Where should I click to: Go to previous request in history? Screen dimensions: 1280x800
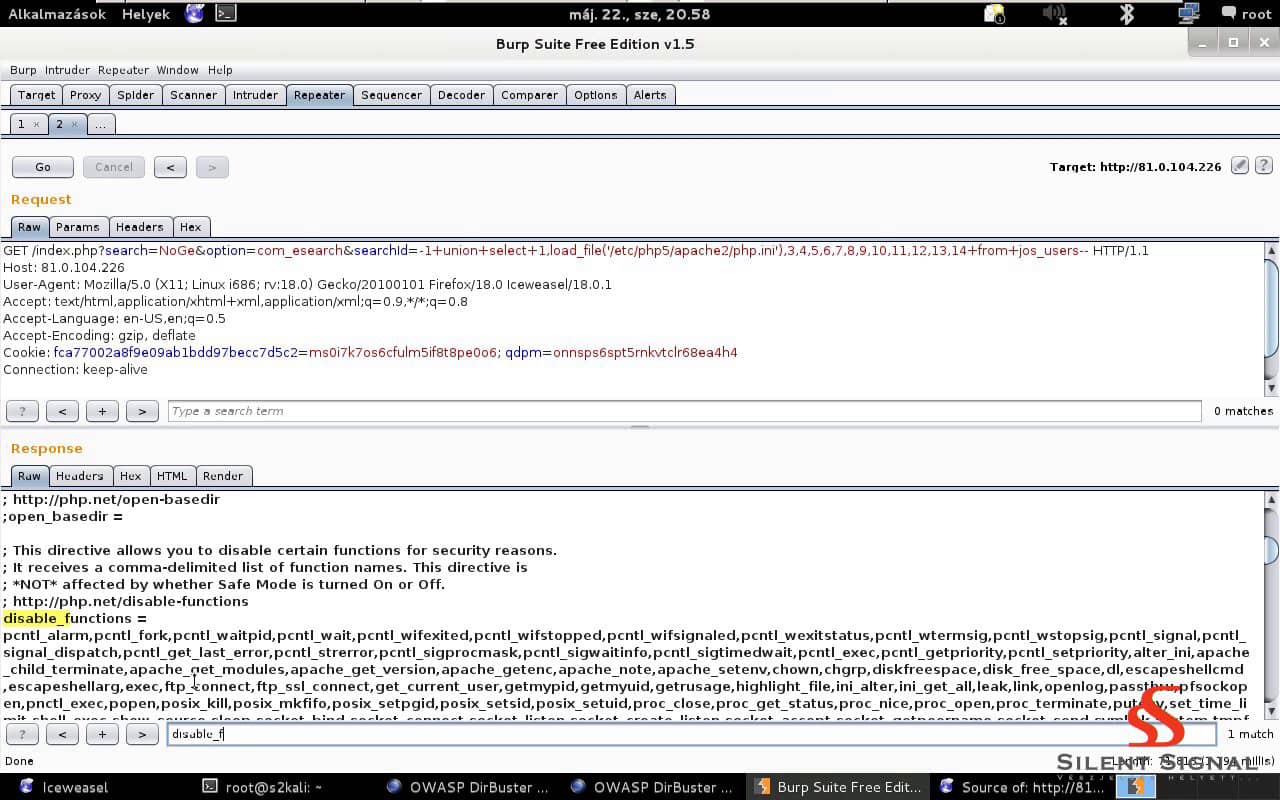tap(170, 167)
